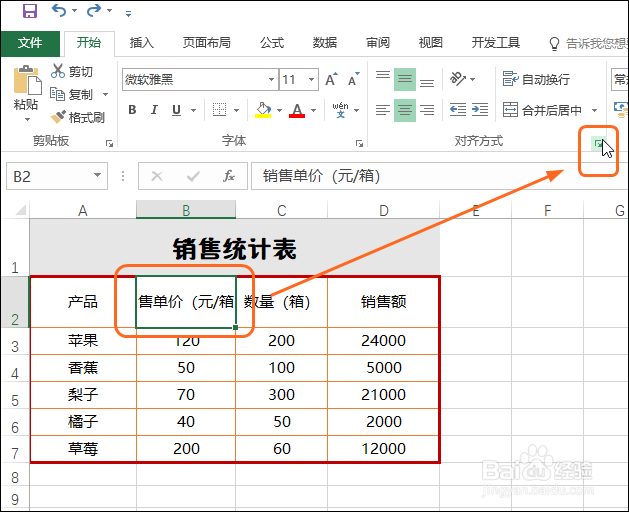Open the 合并后居中 dropdown arrow

click(595, 110)
